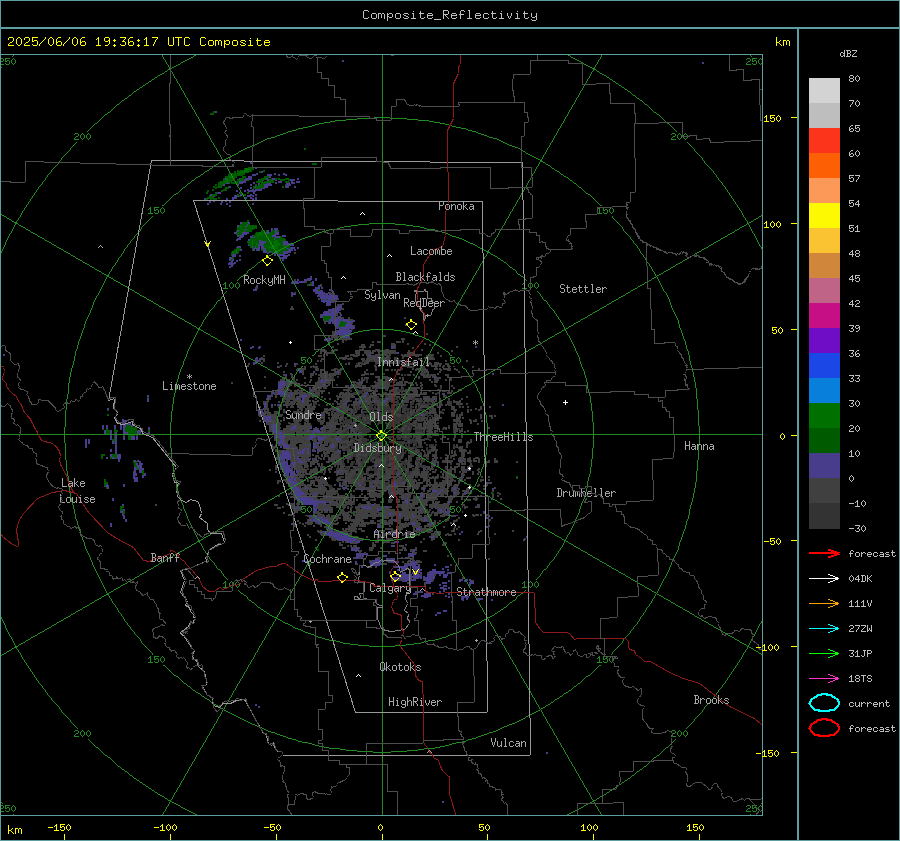
Task: Click the yellow radar-site diamond above Didsbury
Action: (381, 436)
